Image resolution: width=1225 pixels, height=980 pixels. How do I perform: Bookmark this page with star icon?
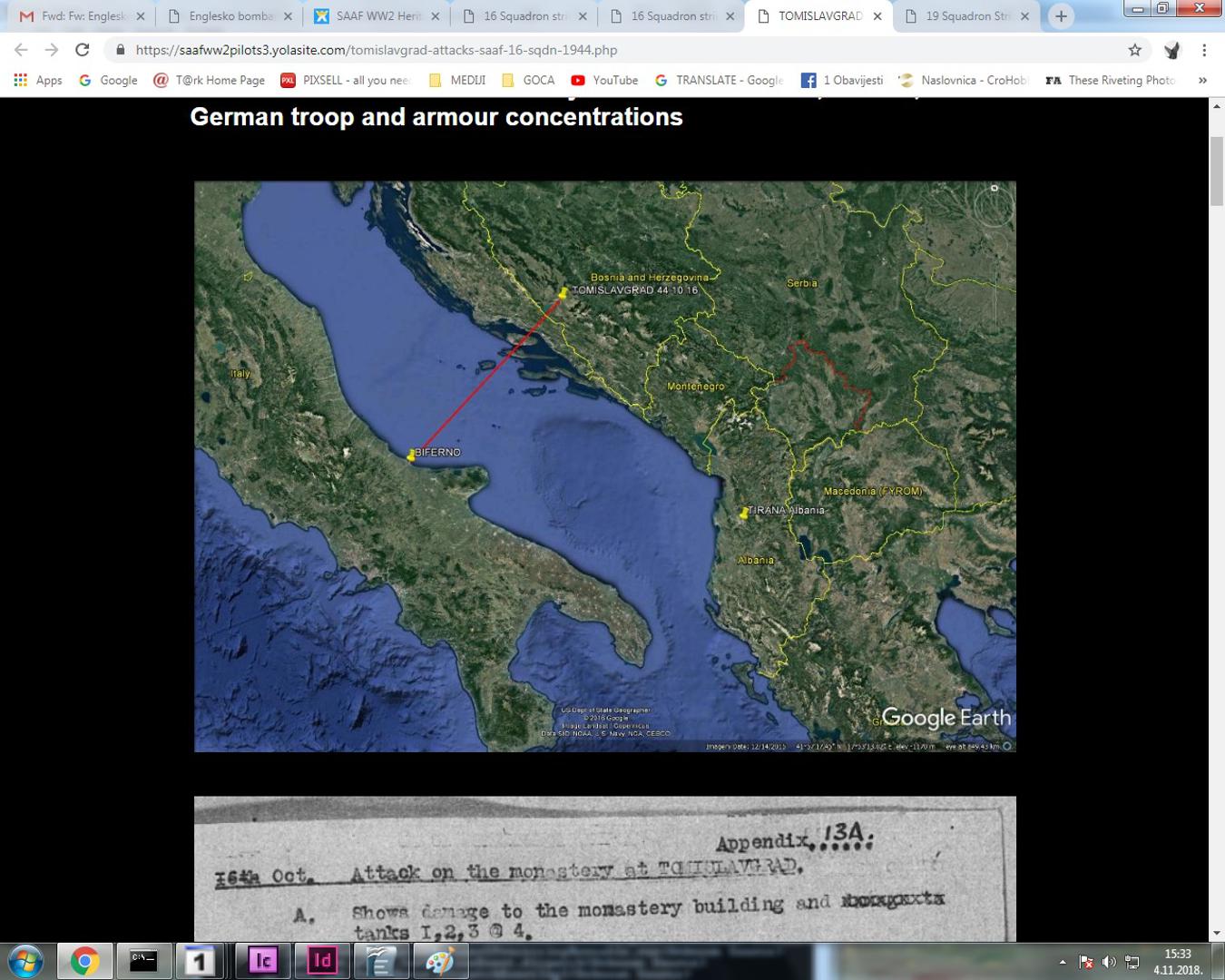point(1134,50)
